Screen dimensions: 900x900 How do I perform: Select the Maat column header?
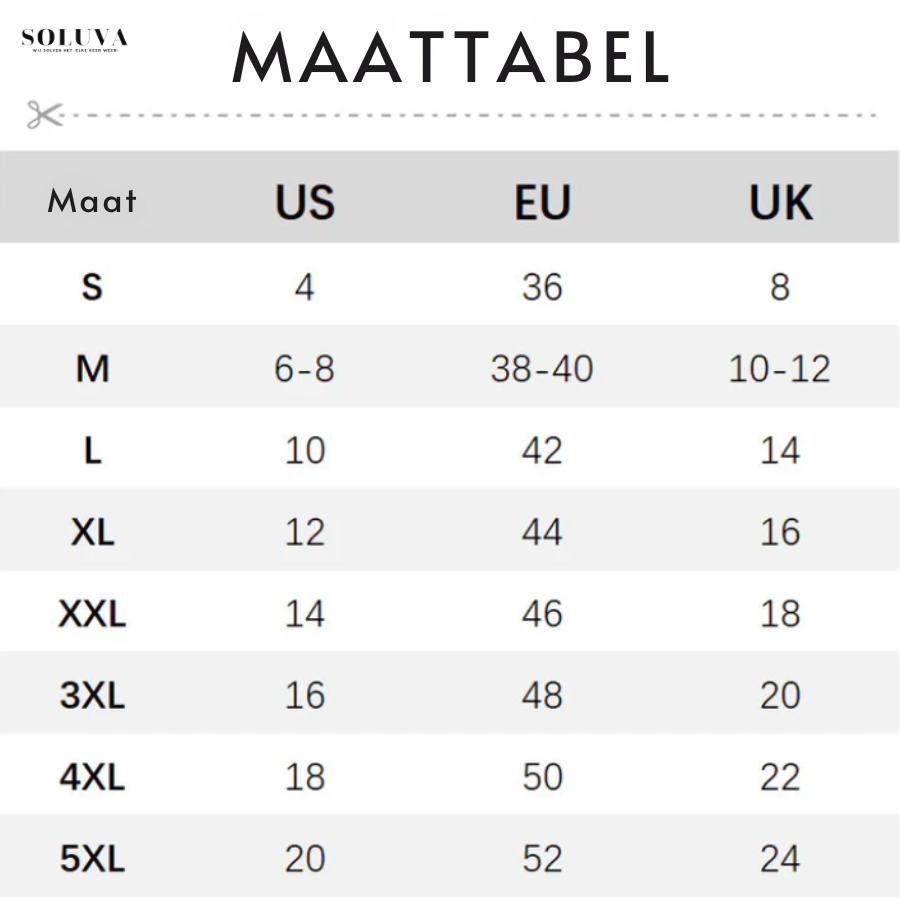pos(92,201)
